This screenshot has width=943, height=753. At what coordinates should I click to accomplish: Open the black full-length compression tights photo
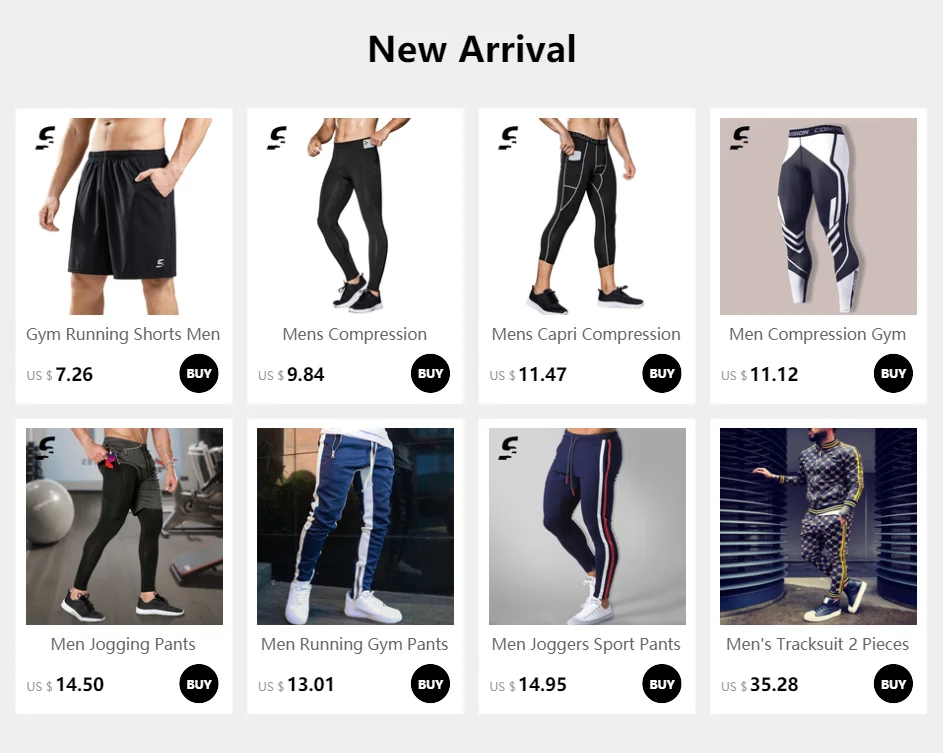355,217
